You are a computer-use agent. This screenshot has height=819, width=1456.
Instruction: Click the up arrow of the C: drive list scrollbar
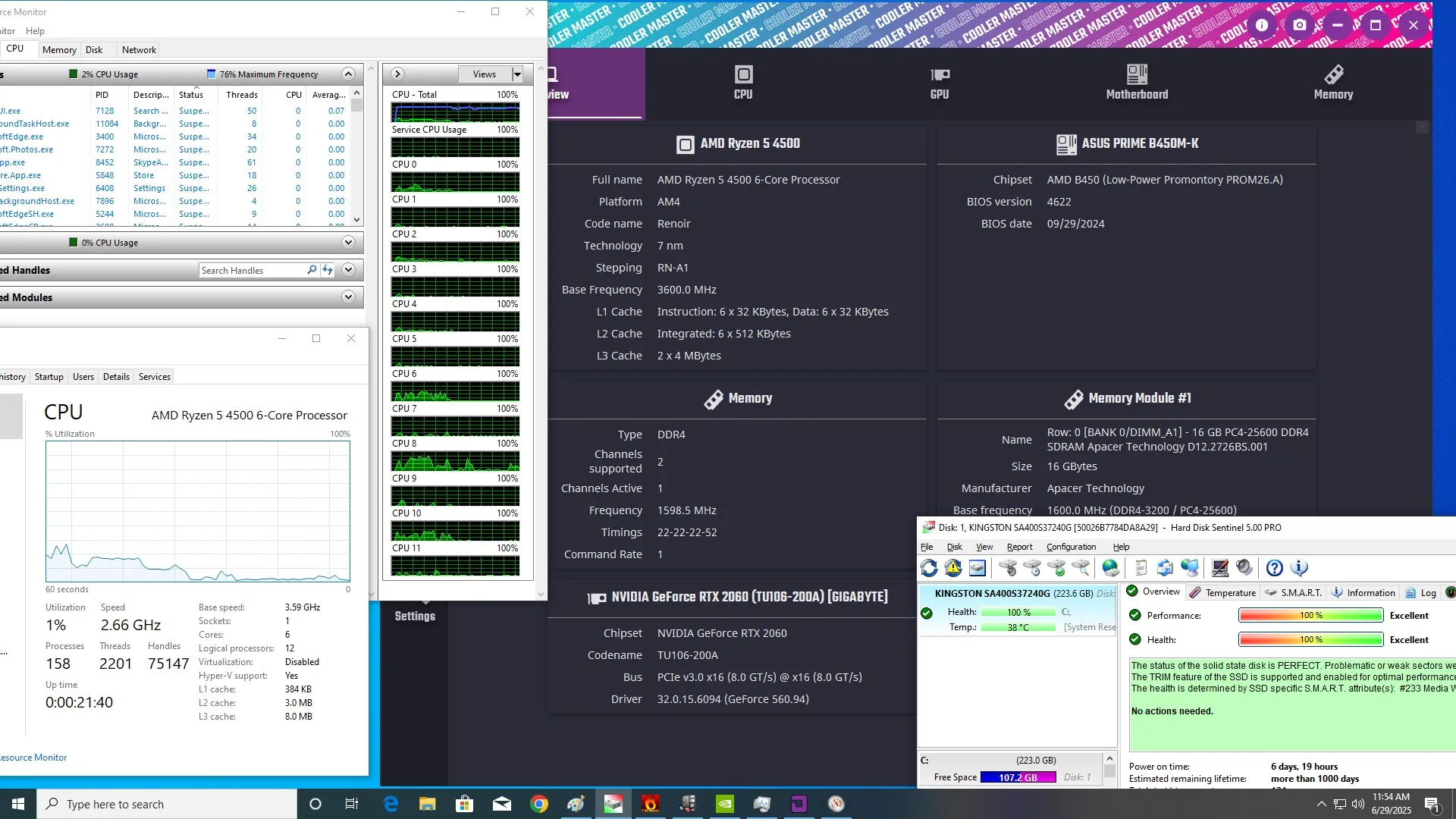click(x=1109, y=758)
